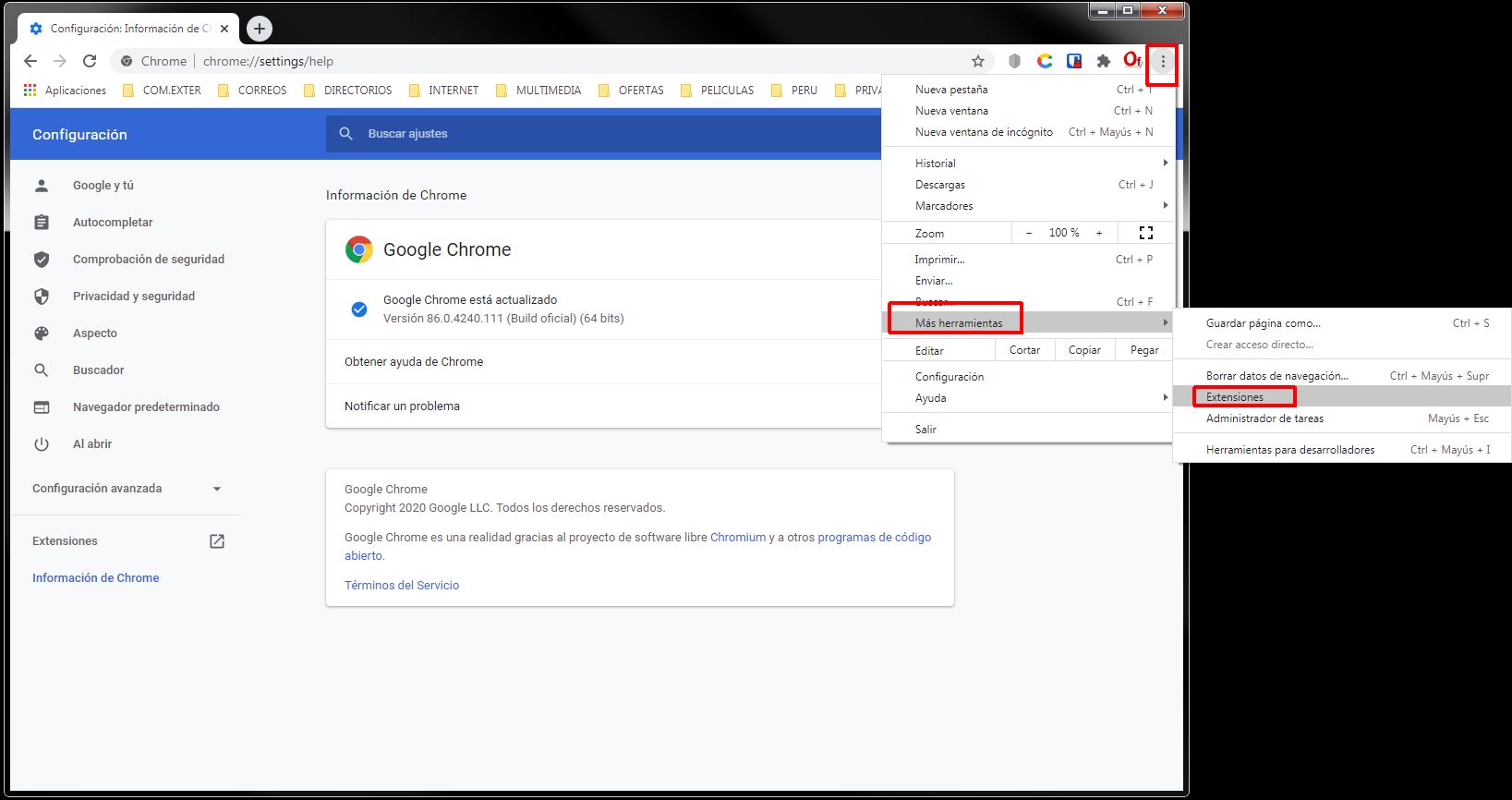Image resolution: width=1512 pixels, height=800 pixels.
Task: Open the INTERNET bookmarks folder
Action: pos(443,91)
